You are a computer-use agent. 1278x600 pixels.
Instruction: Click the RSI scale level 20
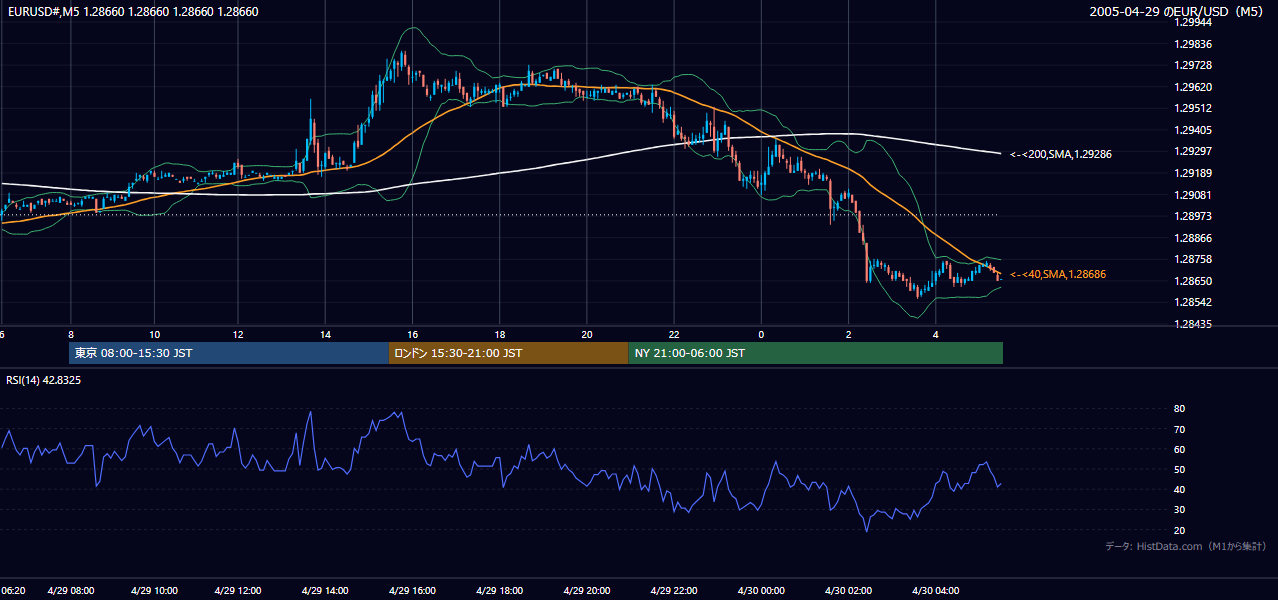point(1179,530)
